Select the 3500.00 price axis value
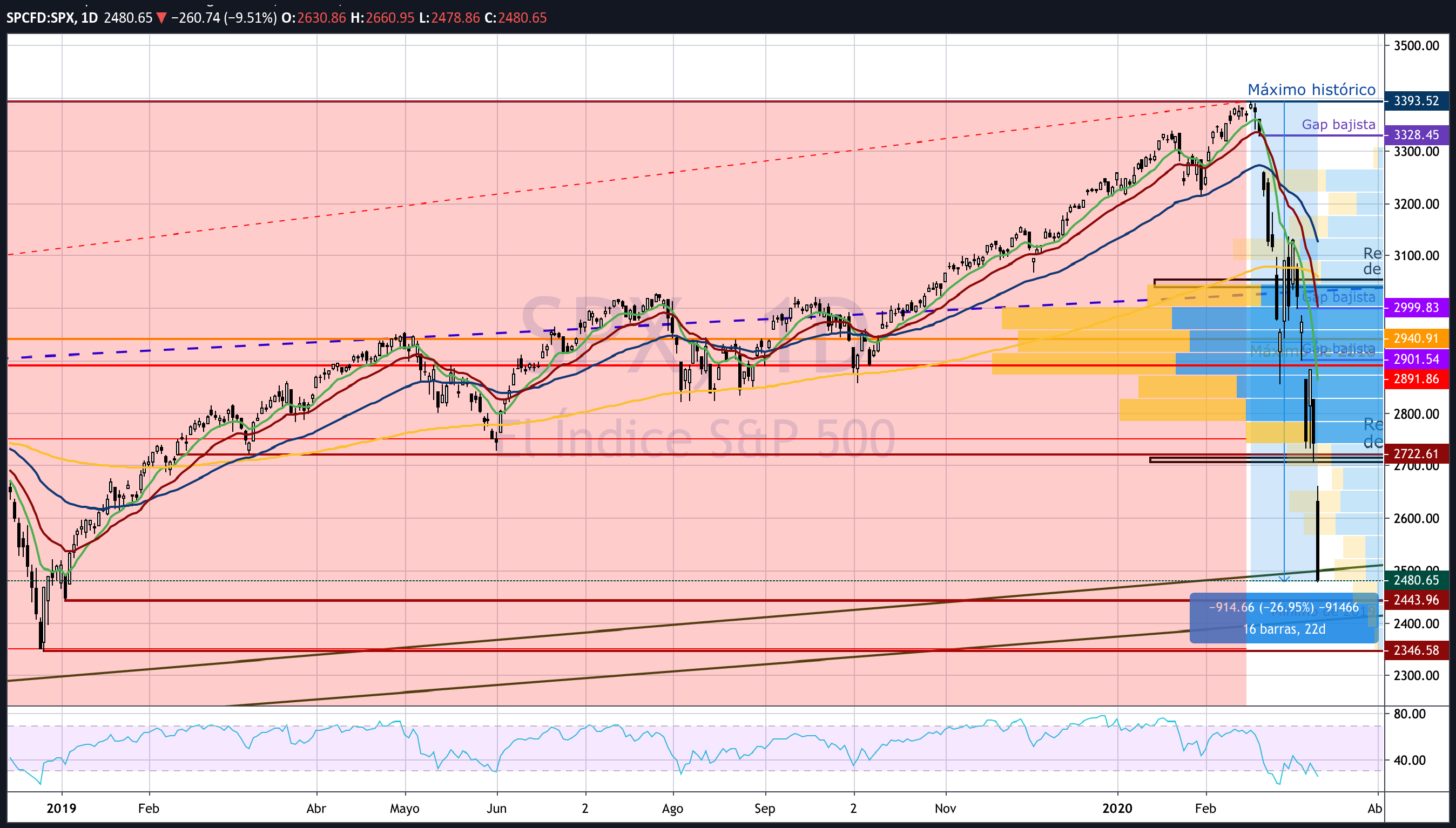Image resolution: width=1456 pixels, height=828 pixels. (x=1416, y=45)
